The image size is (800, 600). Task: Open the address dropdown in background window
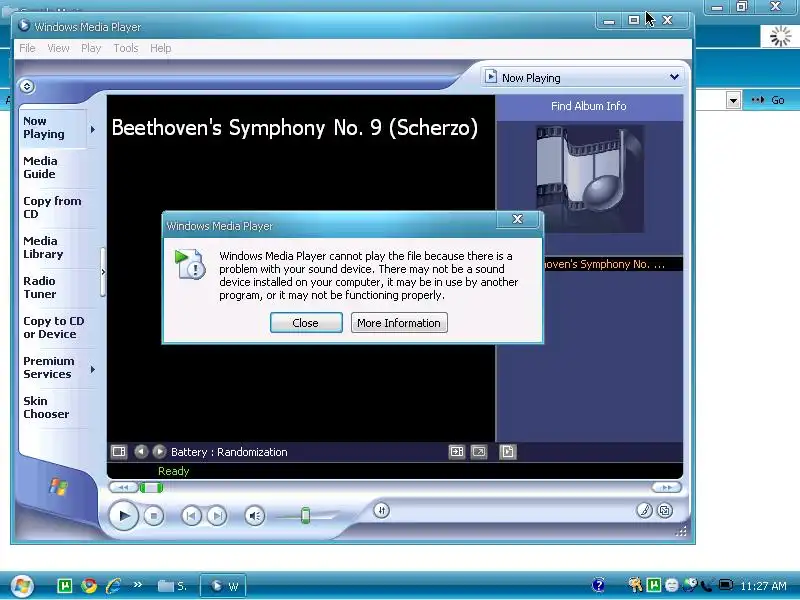click(x=734, y=100)
